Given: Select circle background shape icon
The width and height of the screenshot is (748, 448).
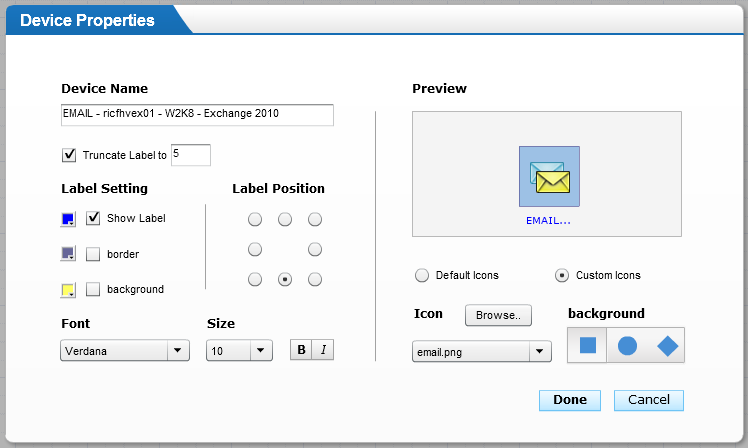Looking at the screenshot, I should pos(627,345).
